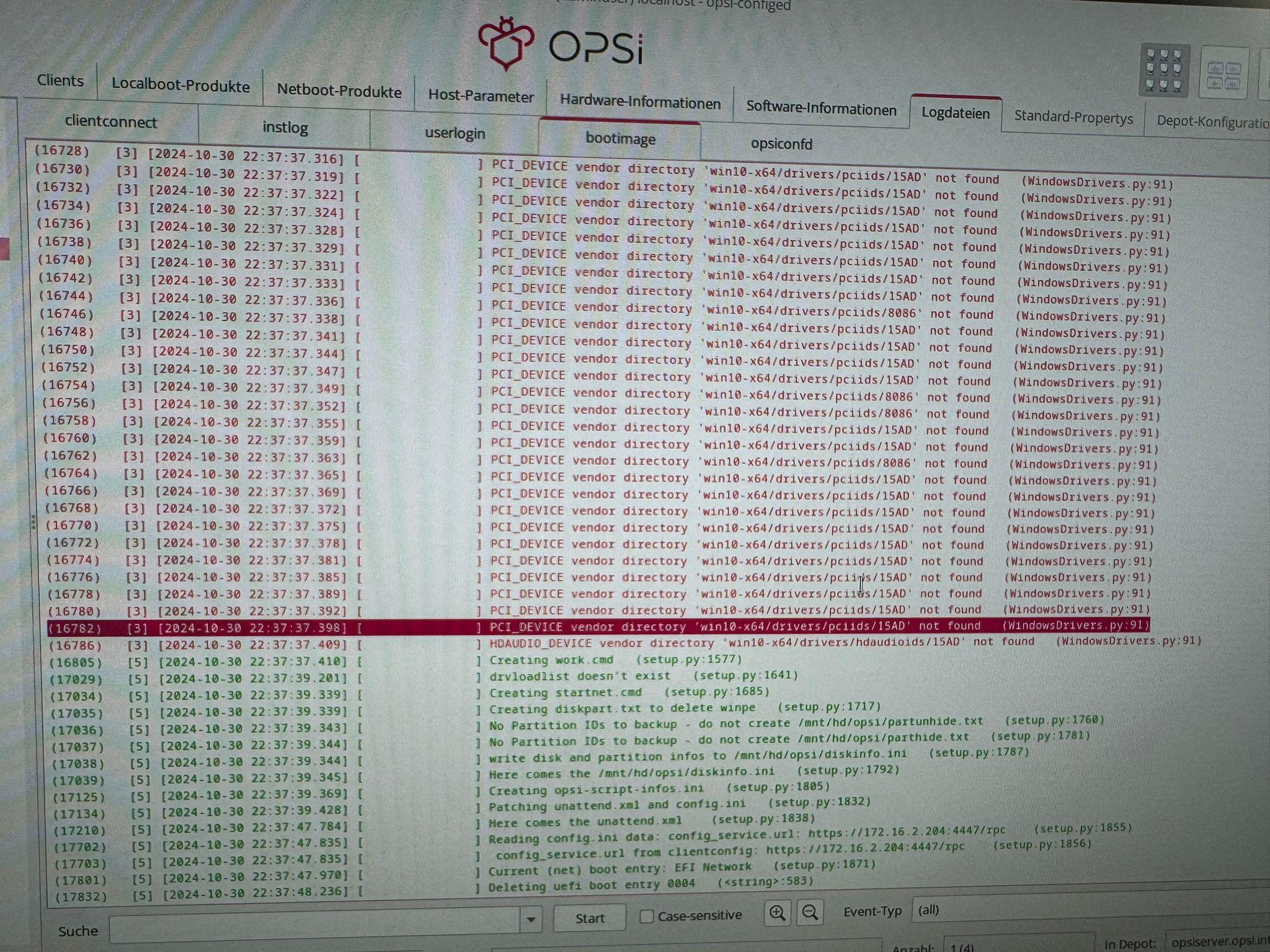Show the userlogin log
The height and width of the screenshot is (952, 1270).
(x=455, y=133)
